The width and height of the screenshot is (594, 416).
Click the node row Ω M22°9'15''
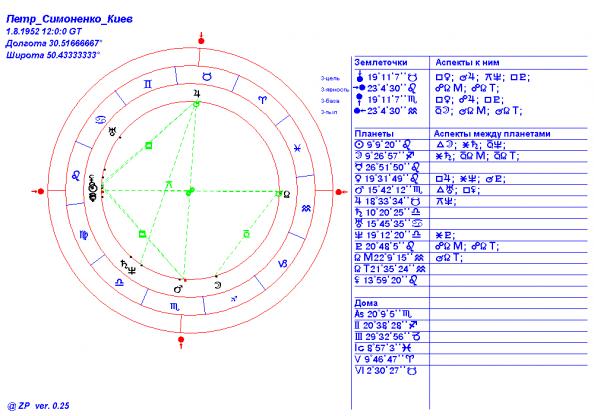389,258
